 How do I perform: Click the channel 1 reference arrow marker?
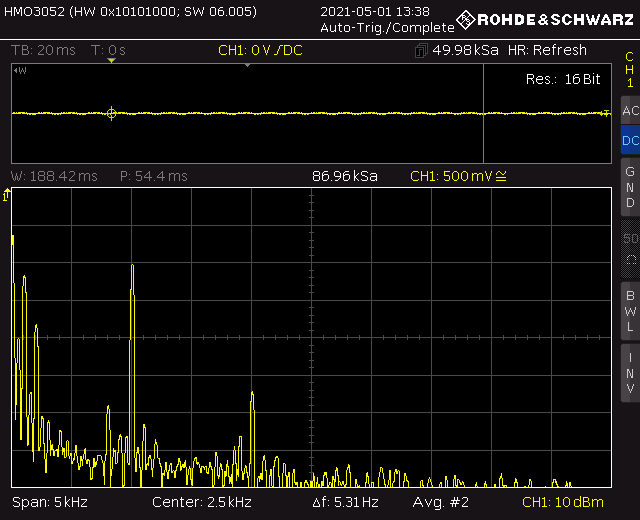(x=7, y=196)
